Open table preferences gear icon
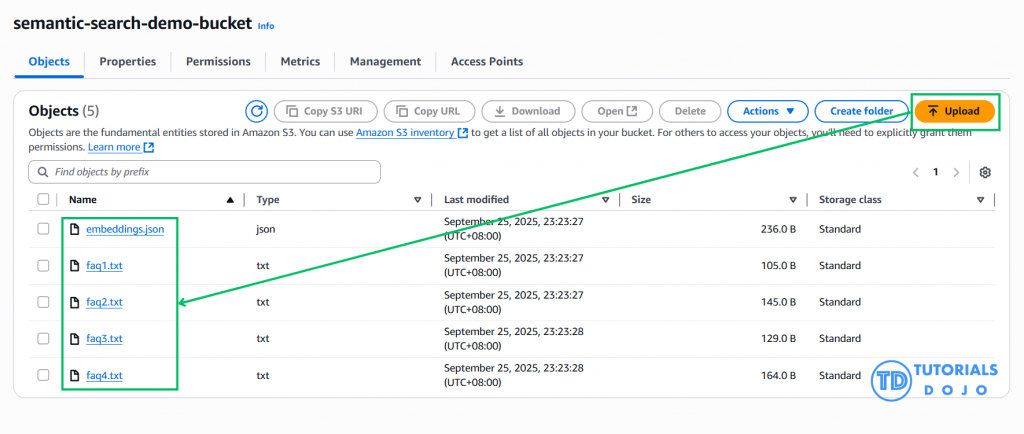 point(985,172)
